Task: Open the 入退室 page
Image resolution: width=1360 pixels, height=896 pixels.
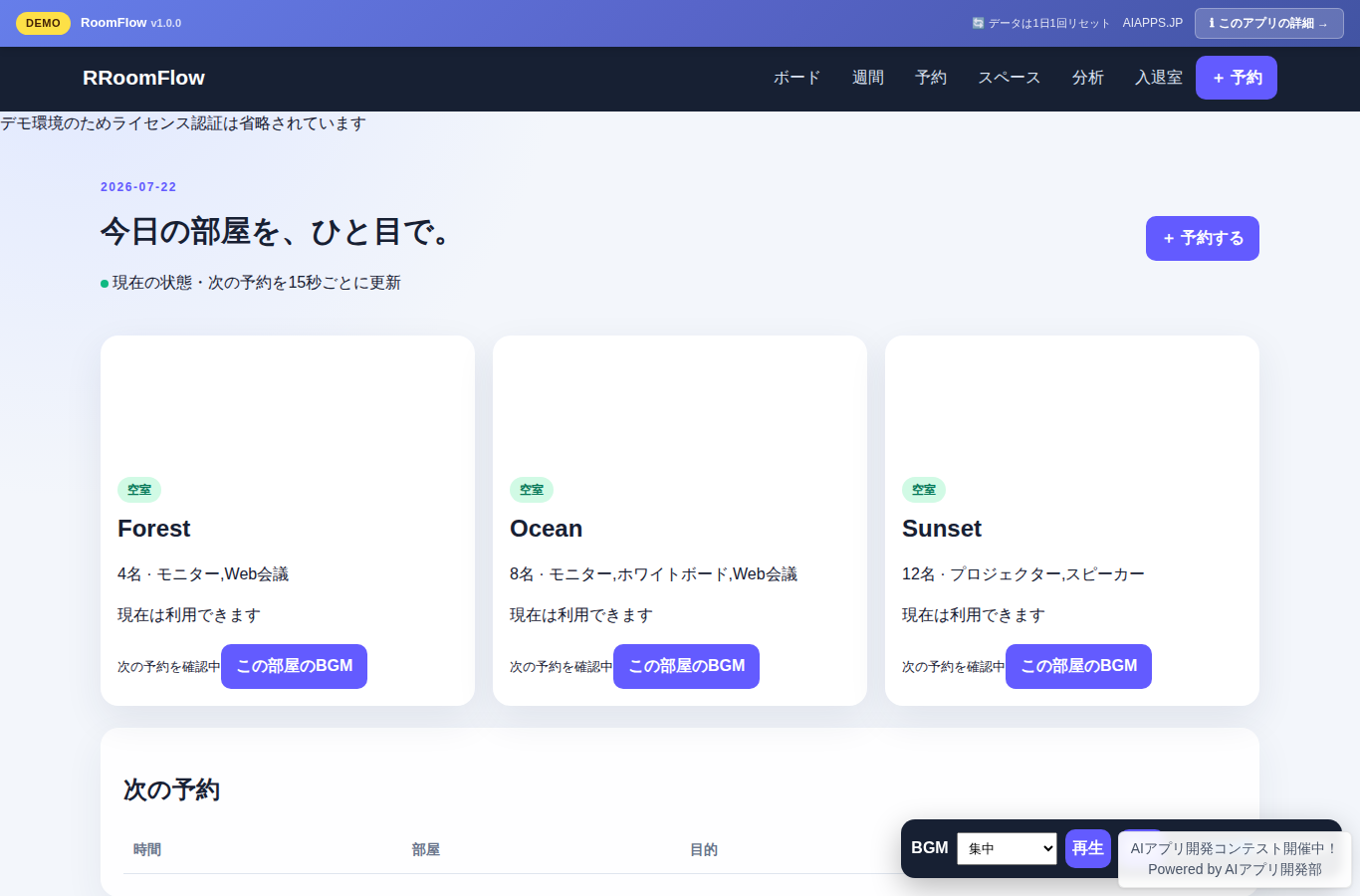Action: 1159,78
